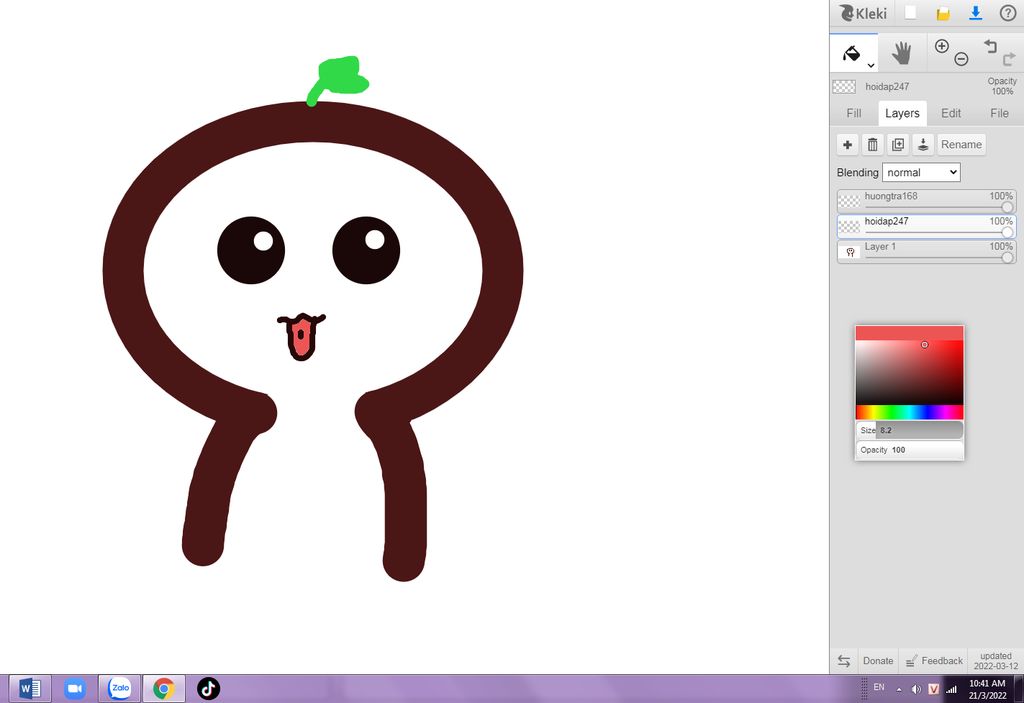
Task: Adjust the Size 8.2 slider
Action: pyautogui.click(x=909, y=430)
